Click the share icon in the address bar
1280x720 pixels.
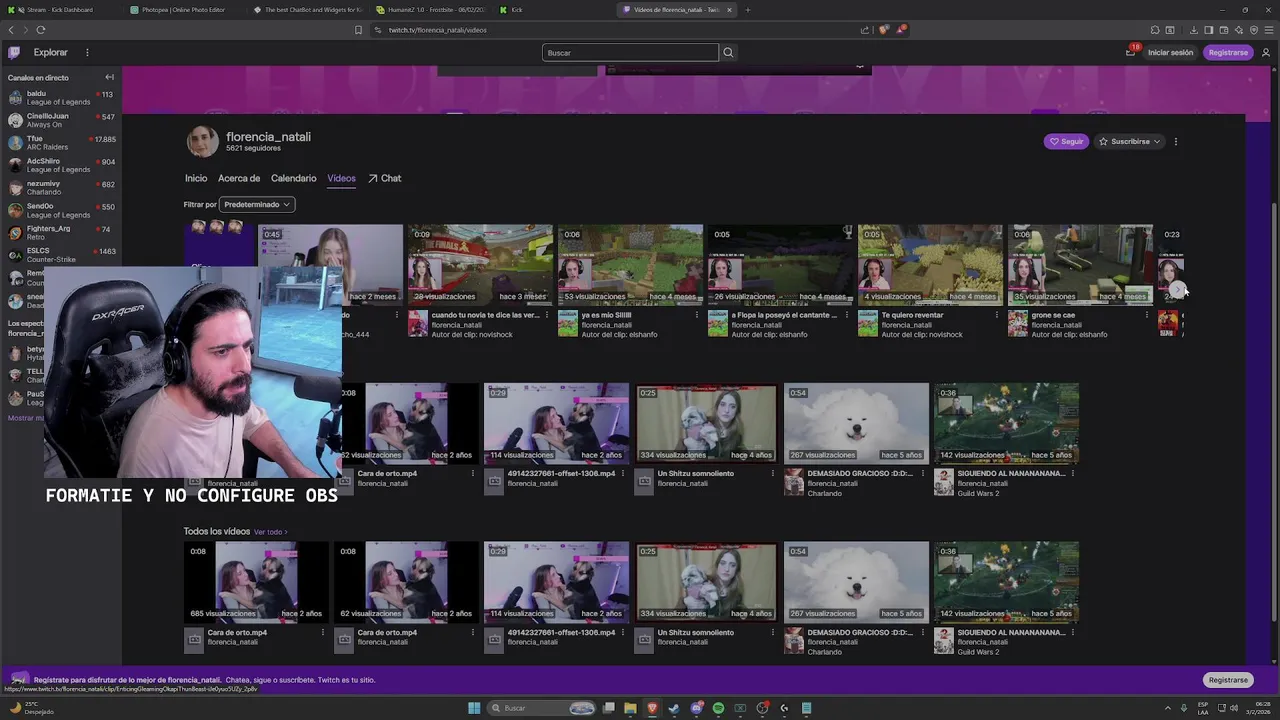point(865,30)
